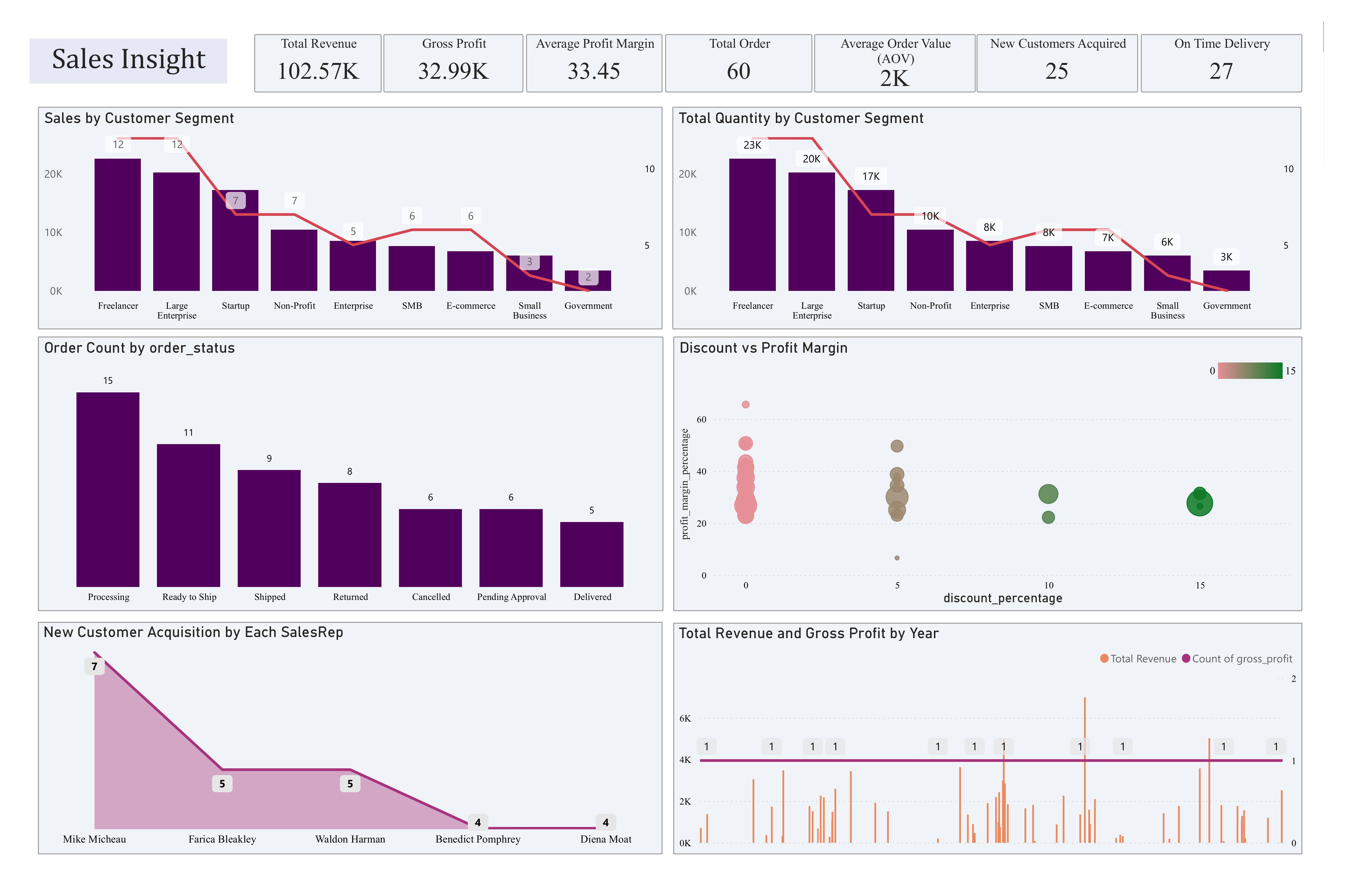Image resolution: width=1345 pixels, height=896 pixels.
Task: Select the Ready to Ship bar
Action: pos(189,515)
